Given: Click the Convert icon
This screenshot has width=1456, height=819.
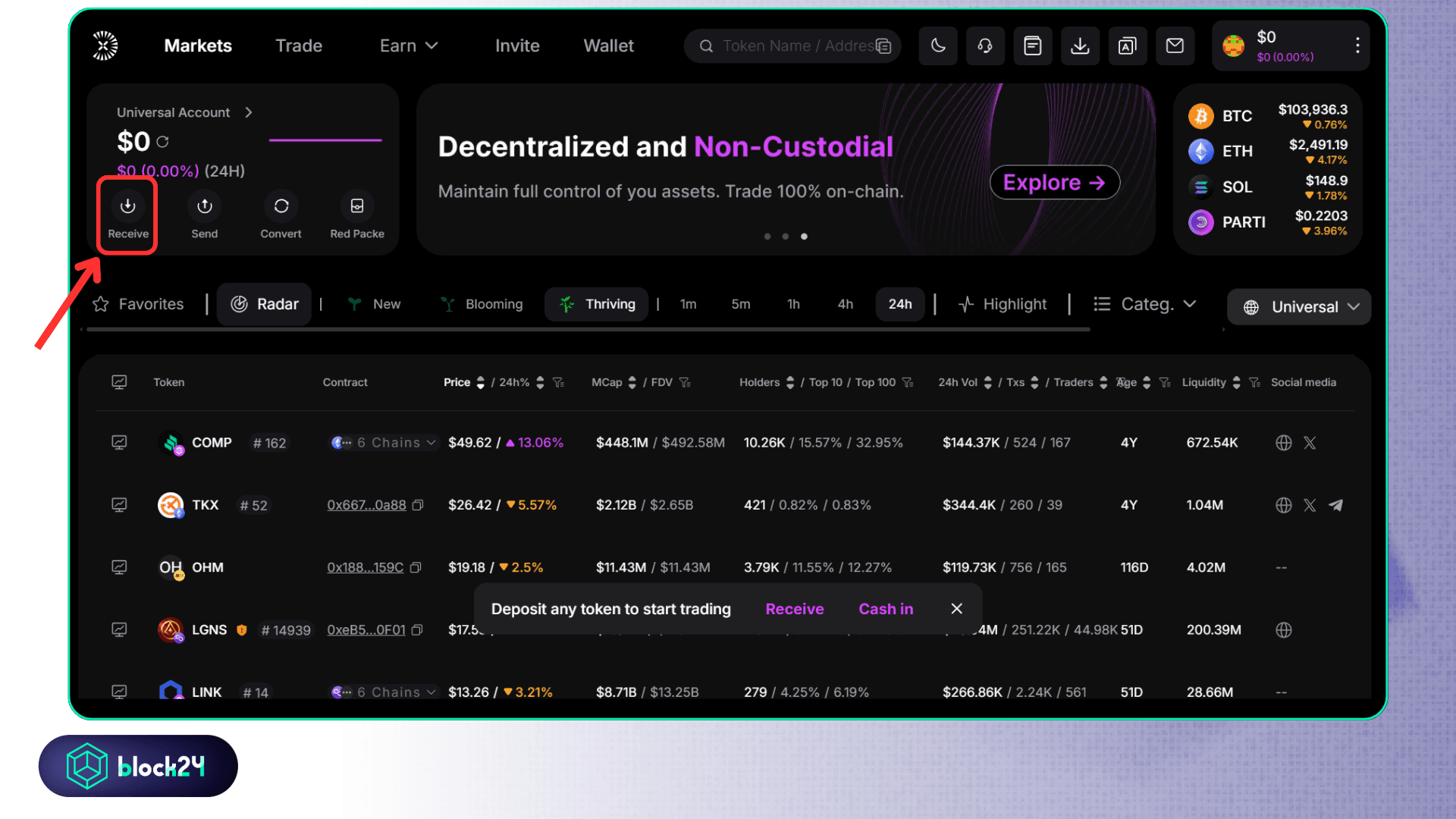Looking at the screenshot, I should coord(281,206).
